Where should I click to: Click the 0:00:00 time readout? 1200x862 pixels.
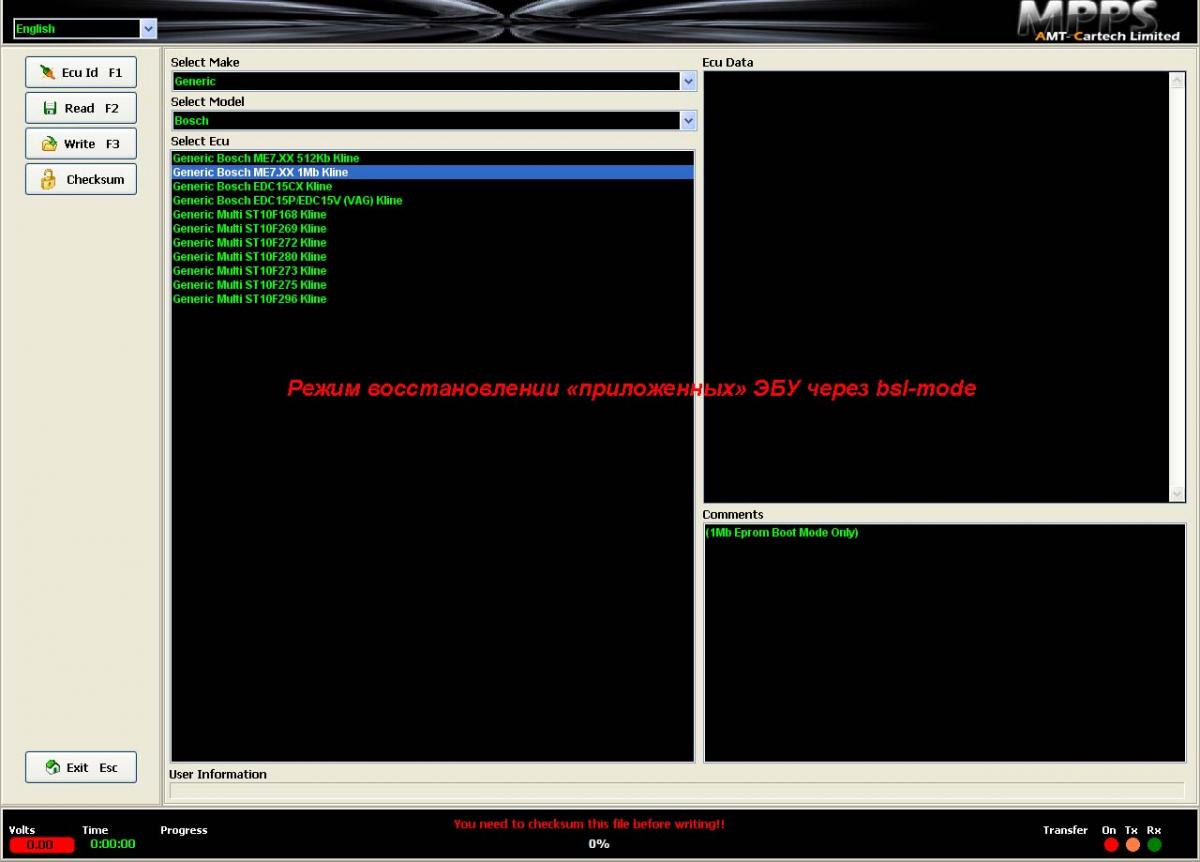coord(113,844)
